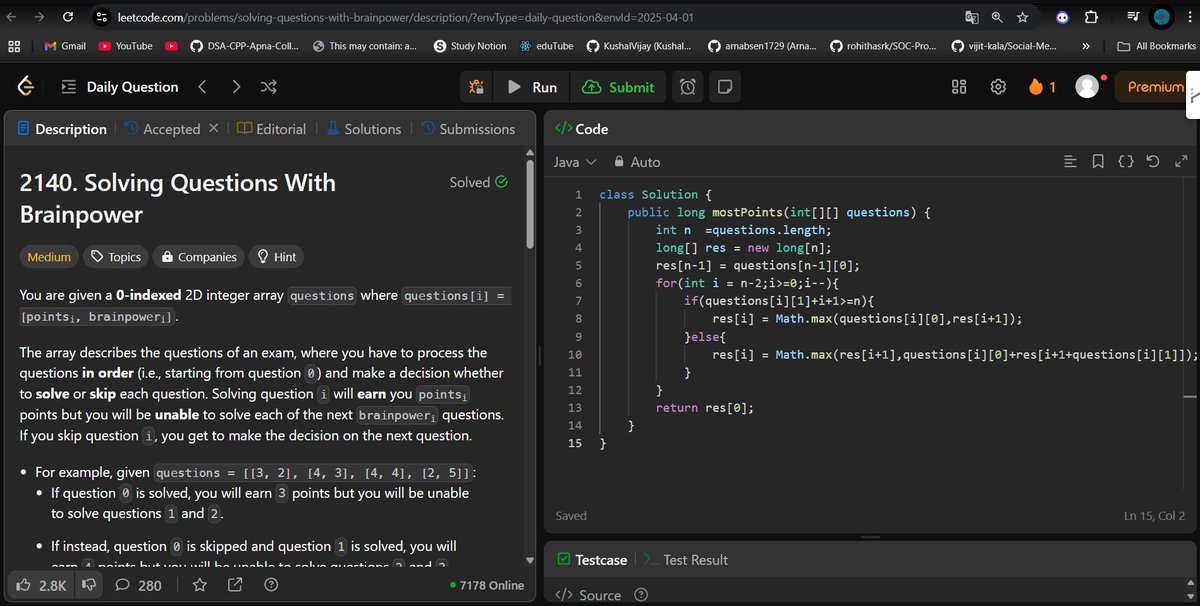Open the Chrome apps grid icon
Screen dimensions: 1200x606
[x=14, y=46]
